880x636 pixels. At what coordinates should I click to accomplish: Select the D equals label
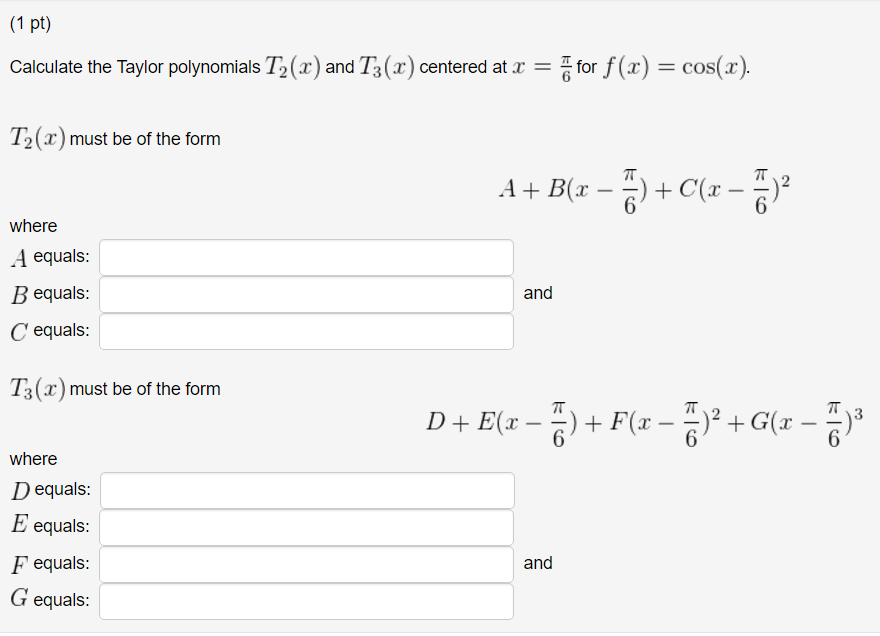48,490
